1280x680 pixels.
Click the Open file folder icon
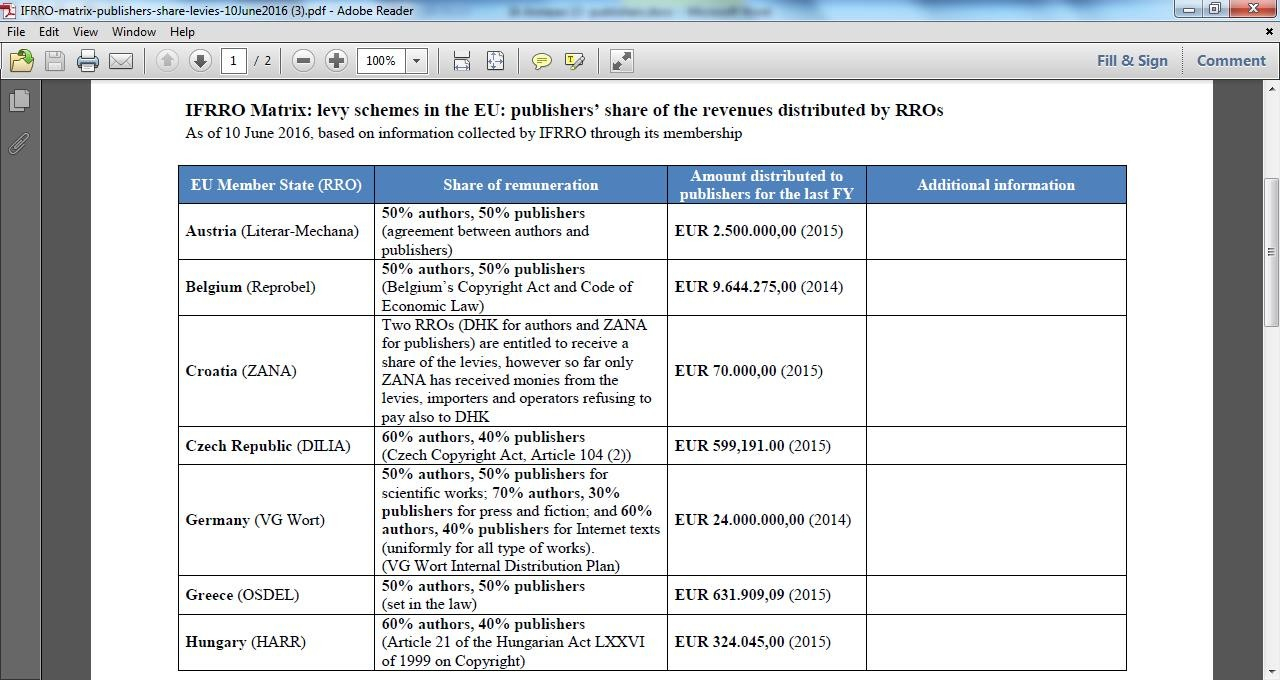pyautogui.click(x=21, y=61)
